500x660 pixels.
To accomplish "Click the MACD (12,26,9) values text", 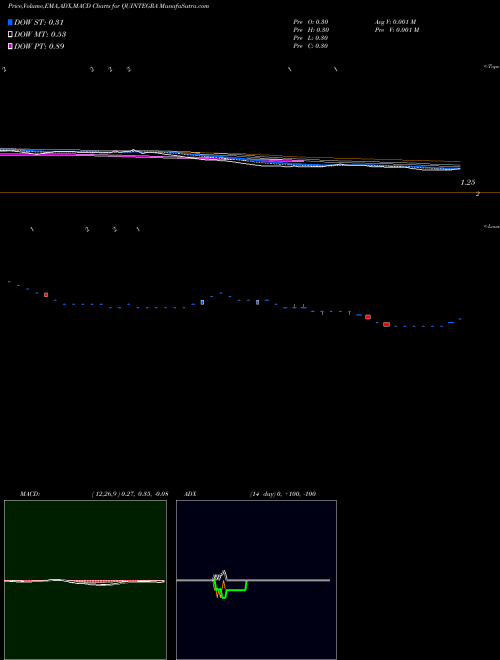I will click(x=130, y=494).
